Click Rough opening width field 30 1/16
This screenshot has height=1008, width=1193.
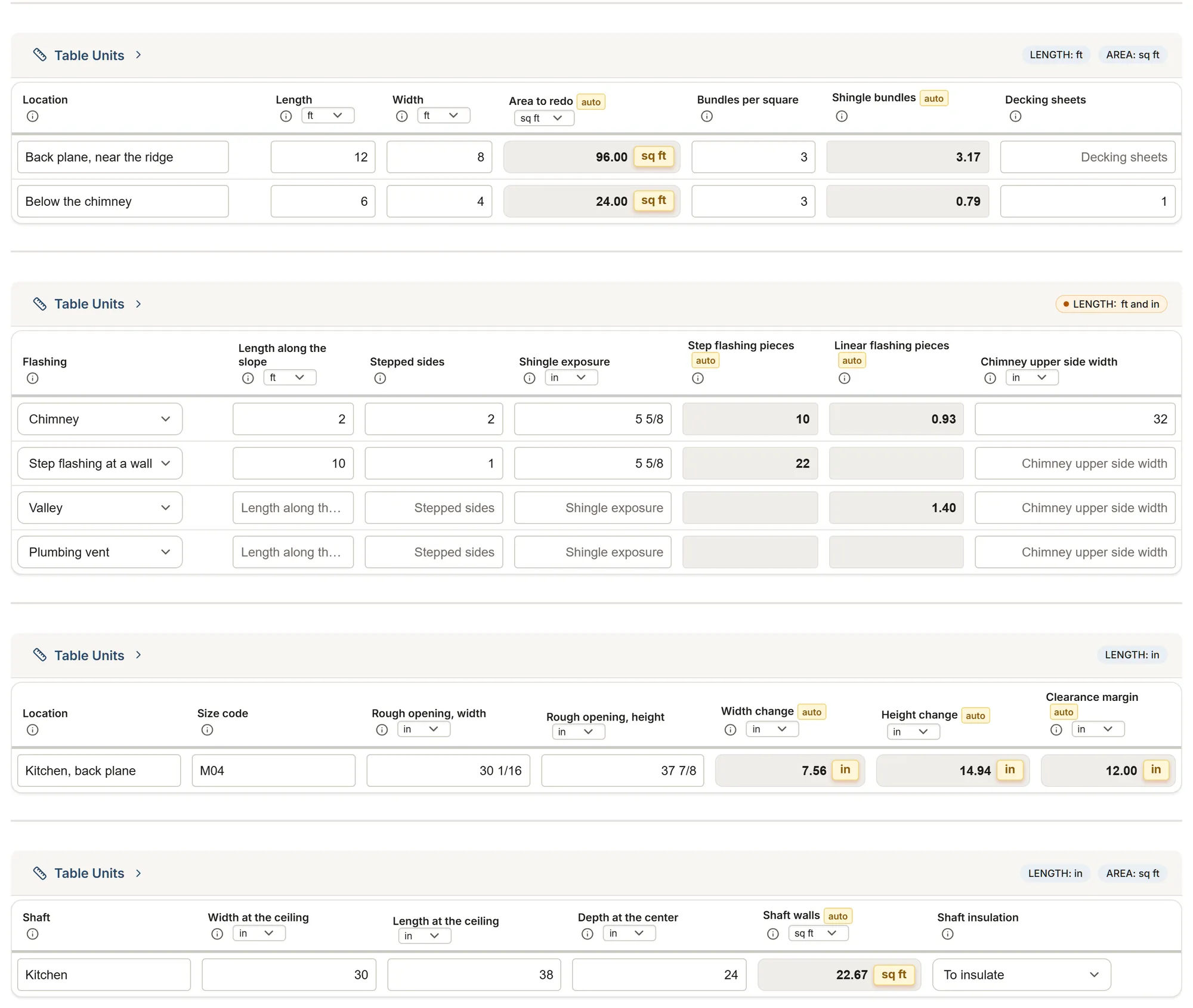point(449,771)
